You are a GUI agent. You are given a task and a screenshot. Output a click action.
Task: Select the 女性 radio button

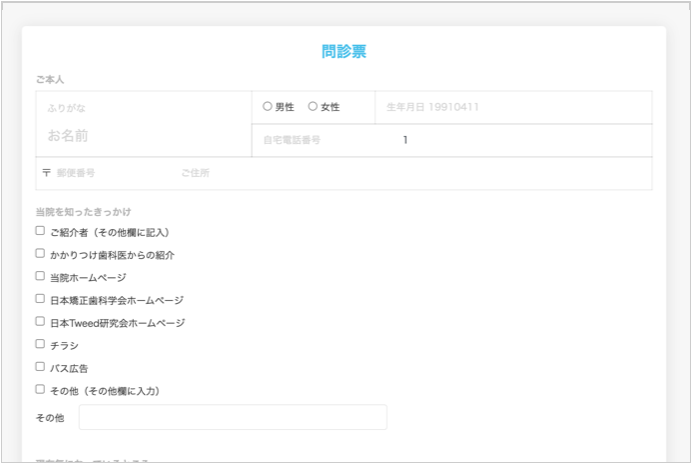point(313,107)
